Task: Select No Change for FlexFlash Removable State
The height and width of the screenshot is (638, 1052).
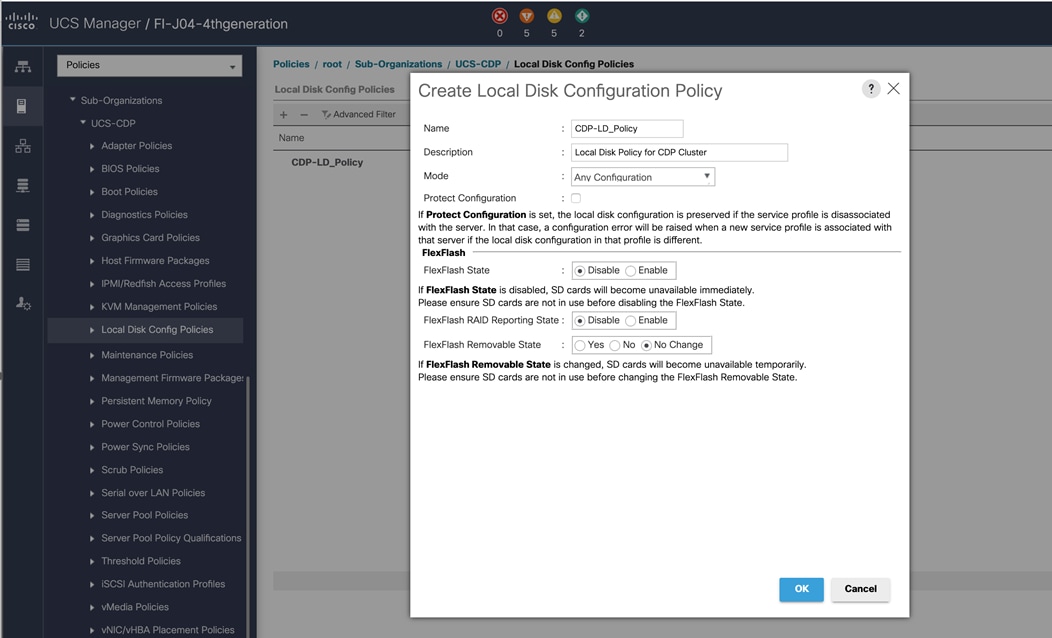Action: (x=646, y=345)
